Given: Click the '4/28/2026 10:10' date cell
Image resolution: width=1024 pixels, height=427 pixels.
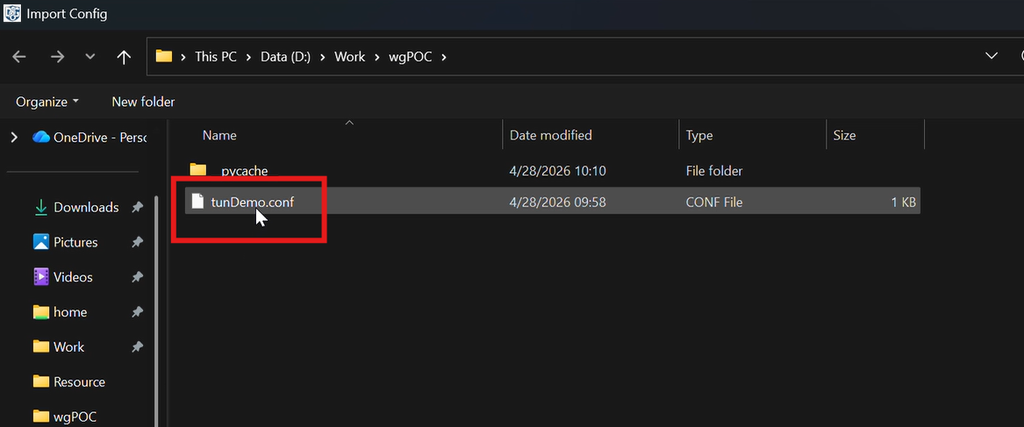Looking at the screenshot, I should coord(558,171).
